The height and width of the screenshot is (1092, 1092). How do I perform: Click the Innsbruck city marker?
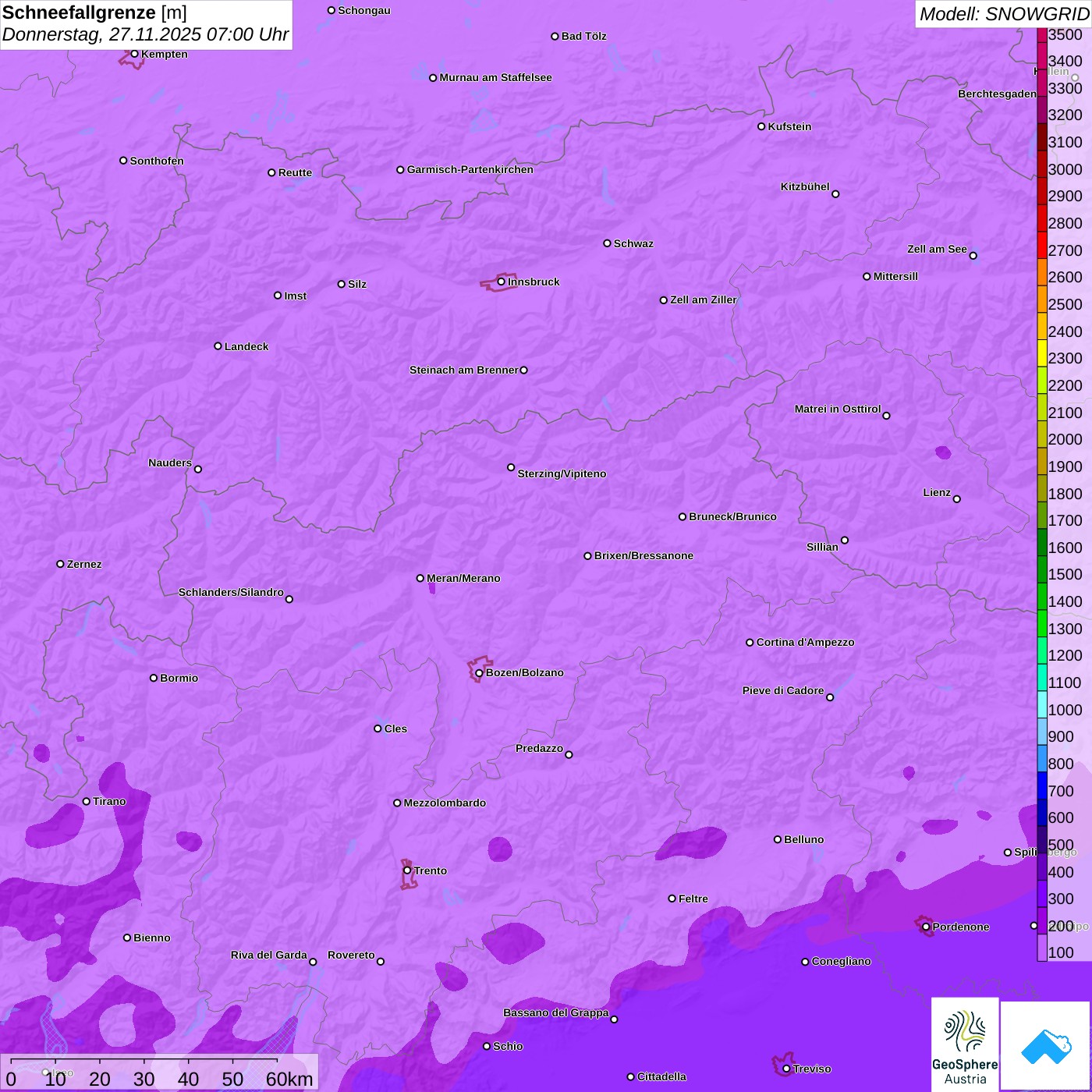click(x=502, y=282)
